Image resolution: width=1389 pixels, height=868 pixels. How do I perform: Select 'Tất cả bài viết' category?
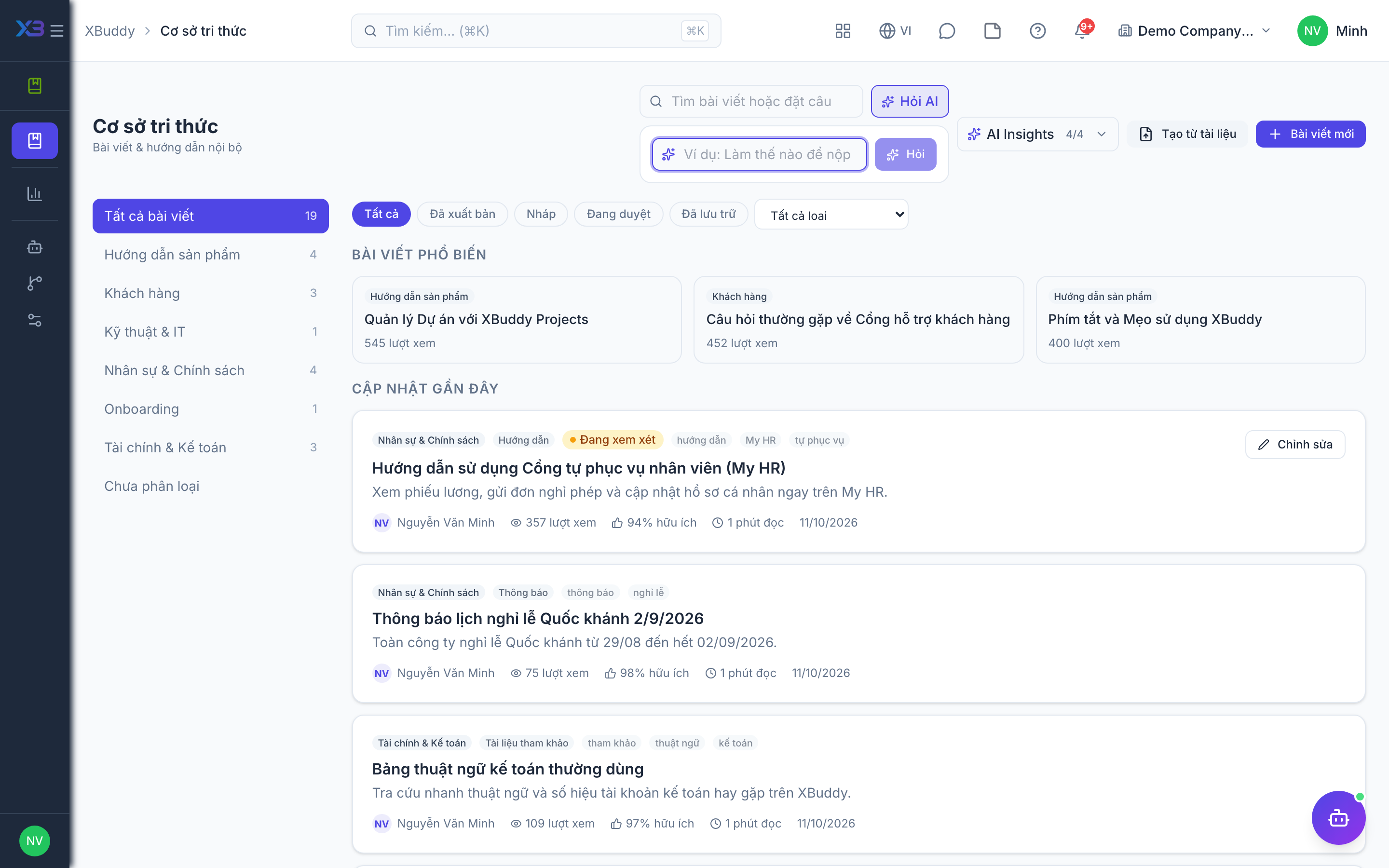point(210,216)
